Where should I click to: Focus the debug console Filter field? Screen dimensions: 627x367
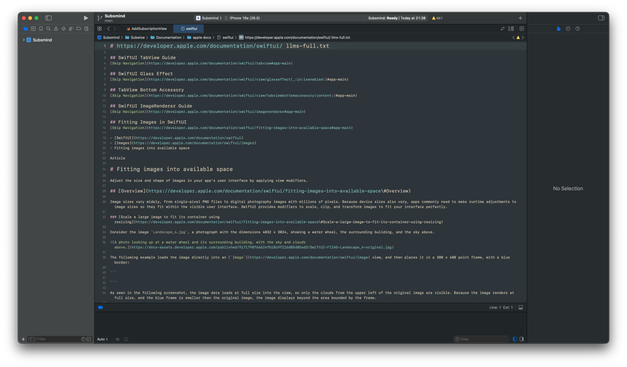(481, 339)
